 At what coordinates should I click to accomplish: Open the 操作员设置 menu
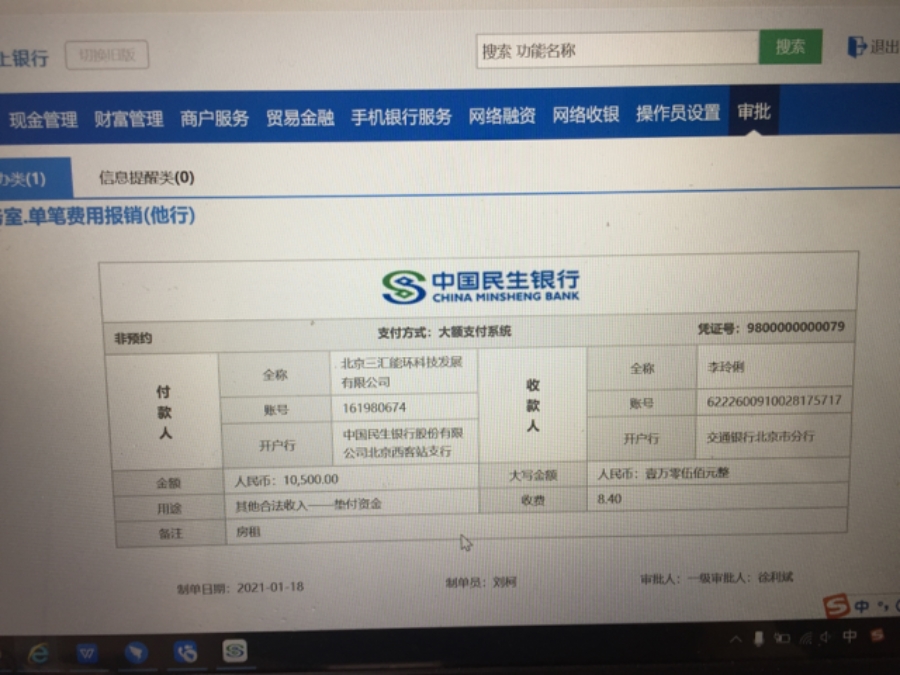coord(678,113)
